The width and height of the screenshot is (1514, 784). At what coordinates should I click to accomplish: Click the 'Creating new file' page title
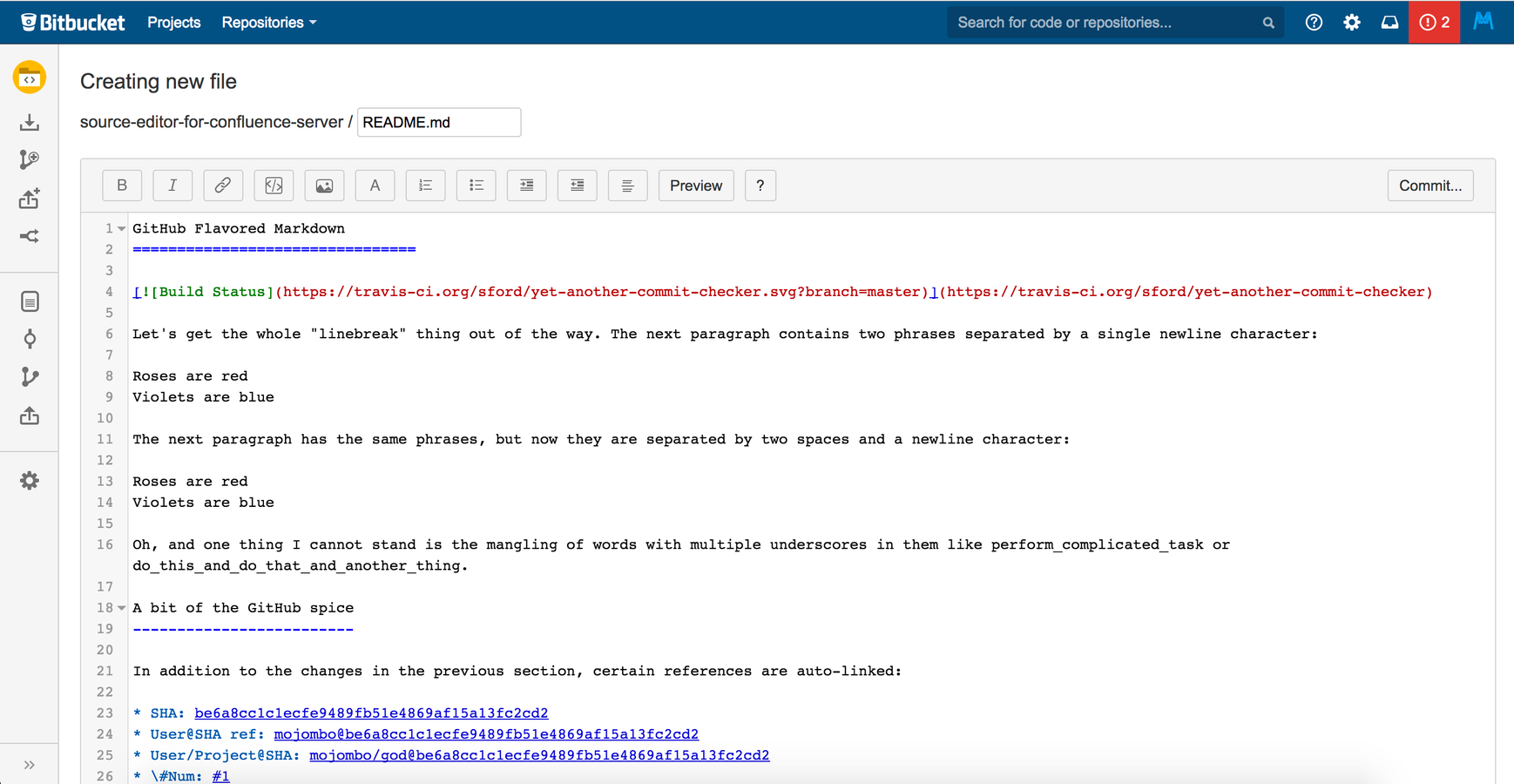[x=159, y=81]
